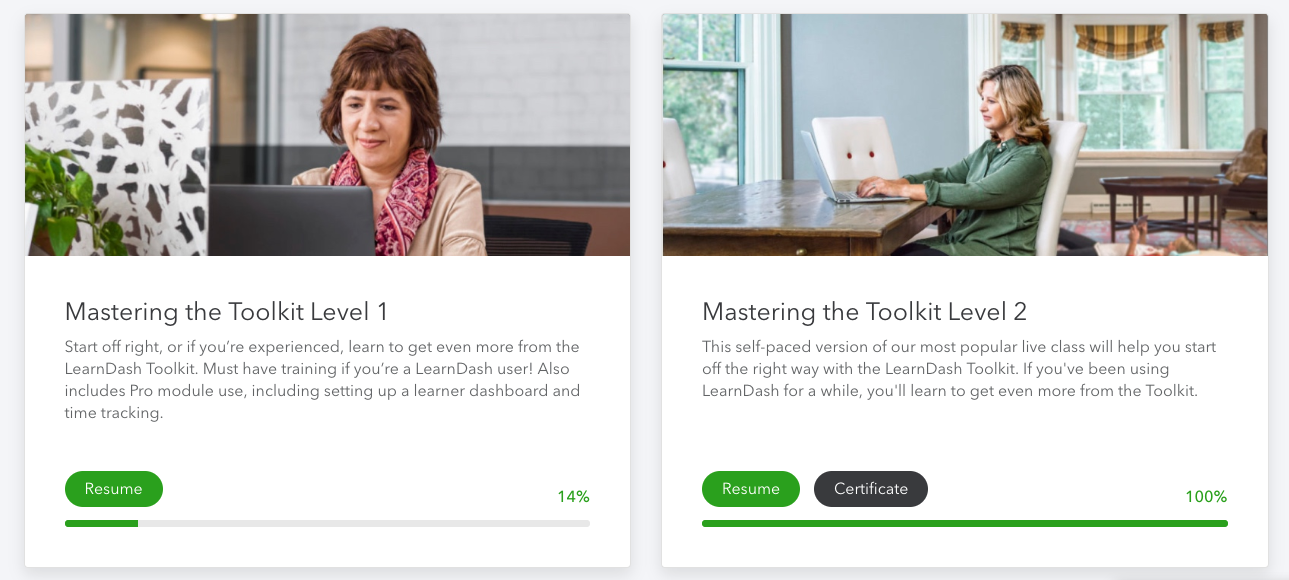Click the Level 2 course thumbnail image

tap(964, 135)
